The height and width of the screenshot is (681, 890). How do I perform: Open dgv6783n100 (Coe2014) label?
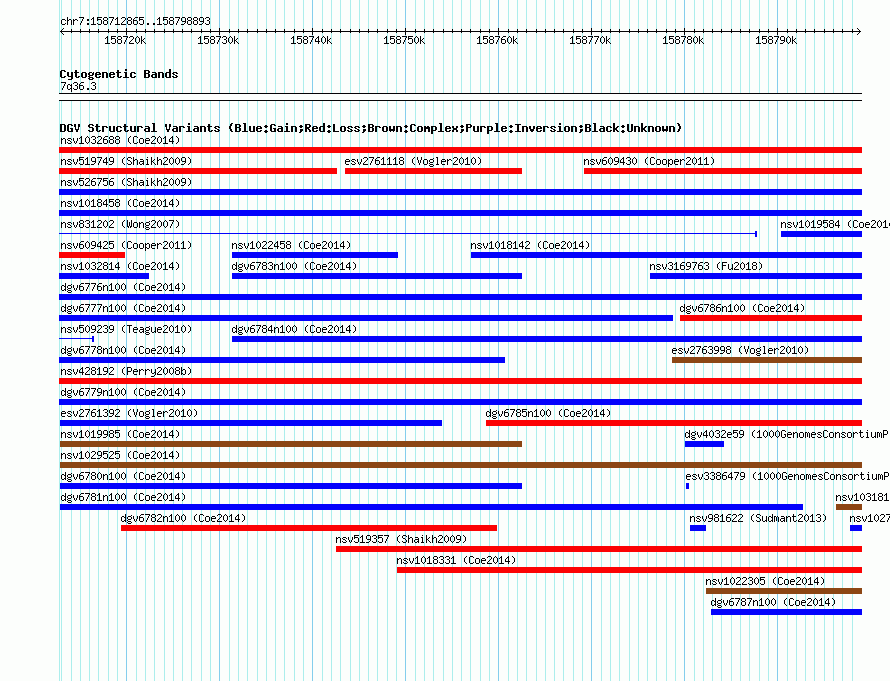(x=294, y=266)
